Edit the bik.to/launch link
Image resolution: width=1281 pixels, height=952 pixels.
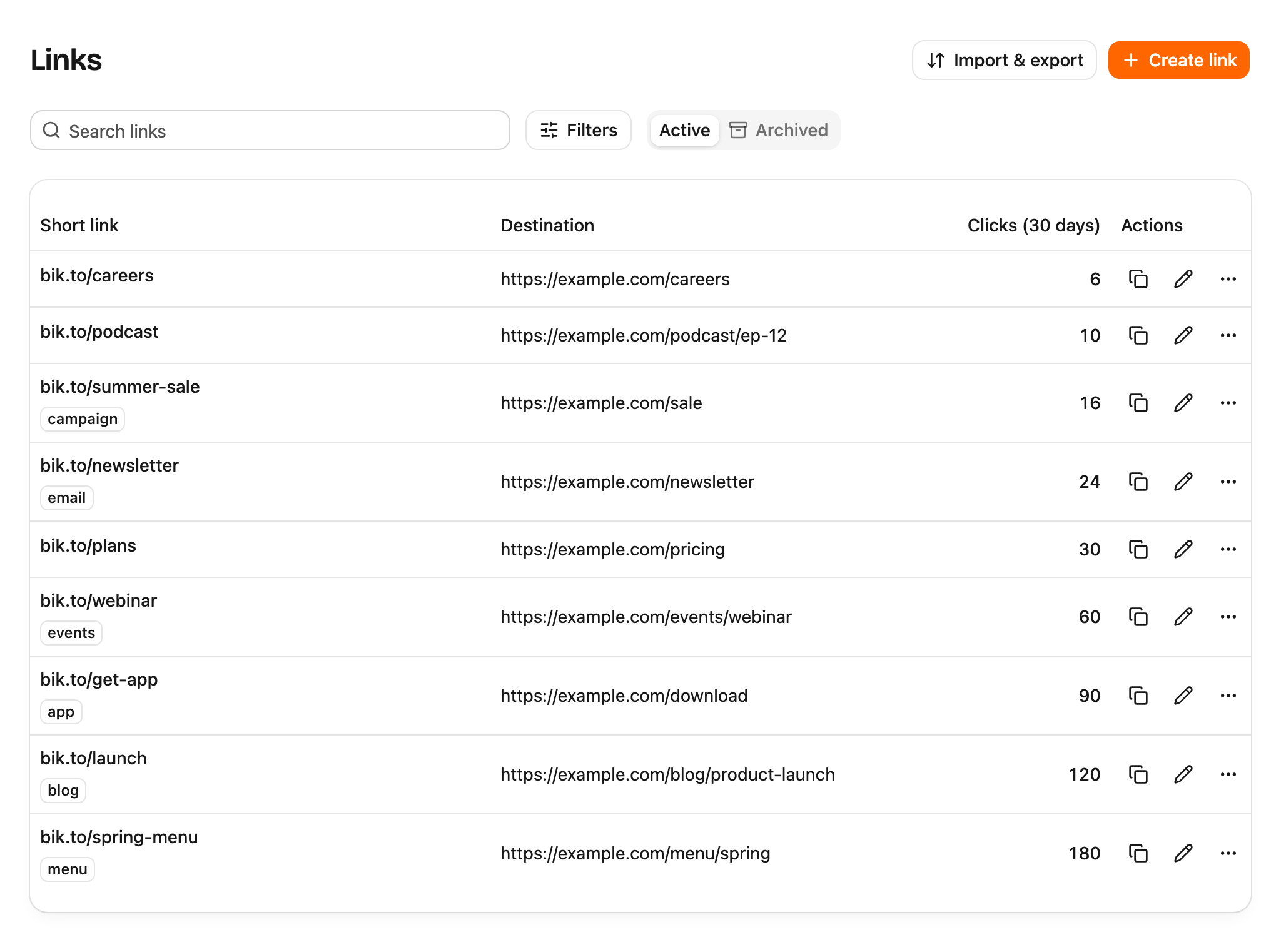pos(1183,774)
